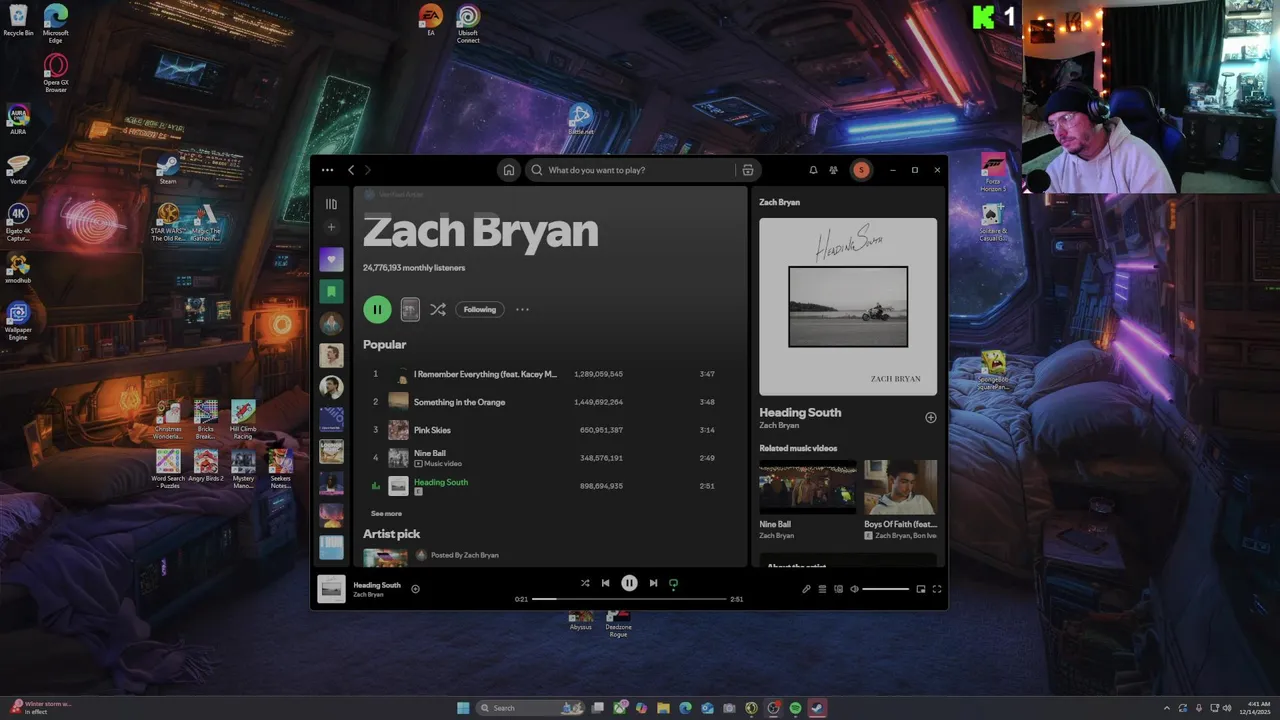Click the 'Heading South' track title
Viewport: 1280px width, 720px height.
click(x=441, y=482)
